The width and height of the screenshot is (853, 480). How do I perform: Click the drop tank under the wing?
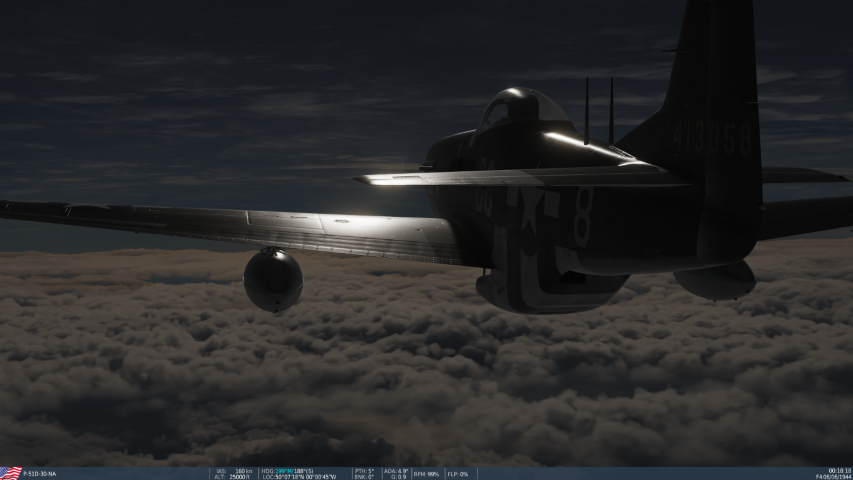[273, 279]
